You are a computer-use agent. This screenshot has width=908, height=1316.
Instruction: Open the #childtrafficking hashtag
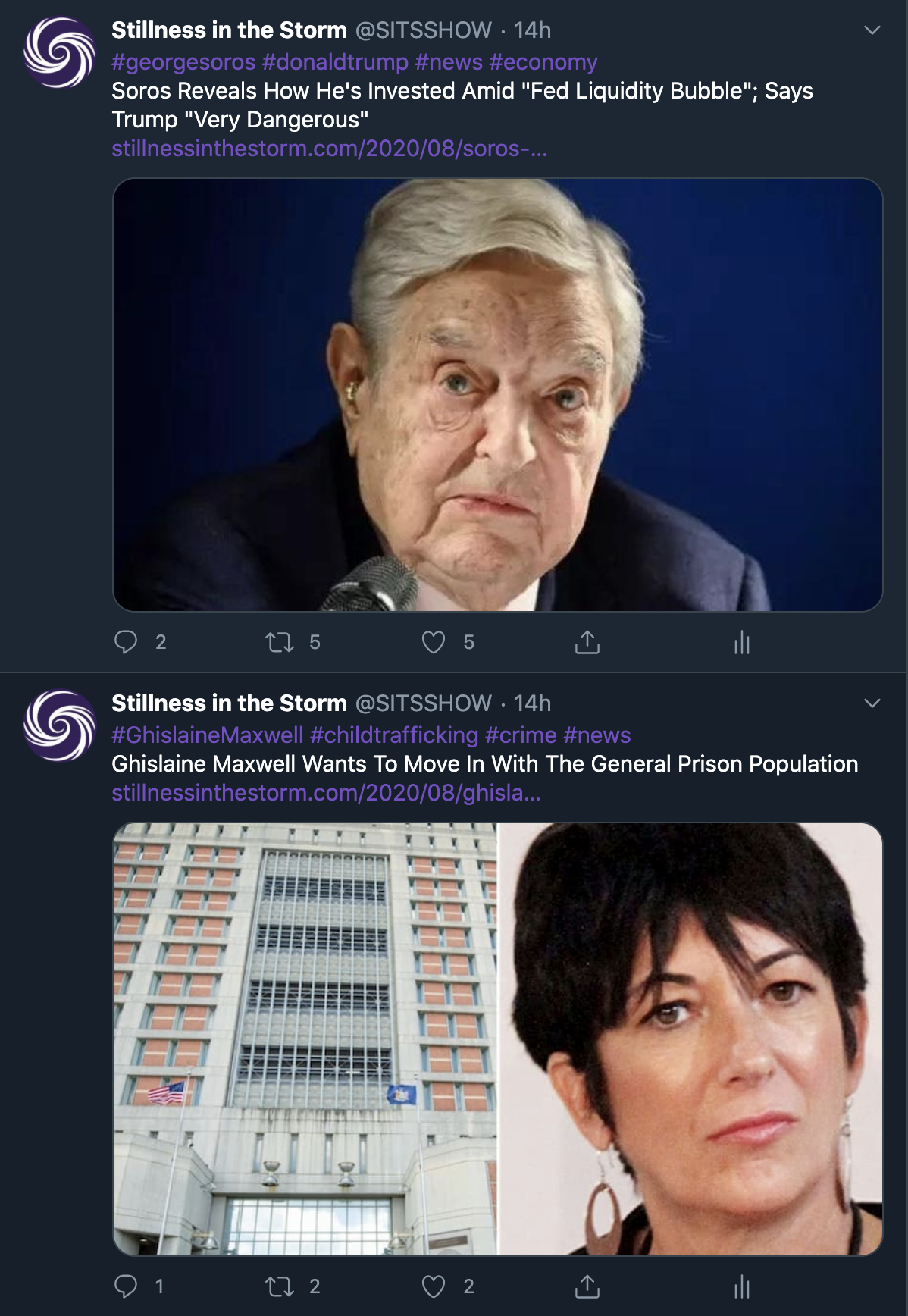tap(394, 735)
